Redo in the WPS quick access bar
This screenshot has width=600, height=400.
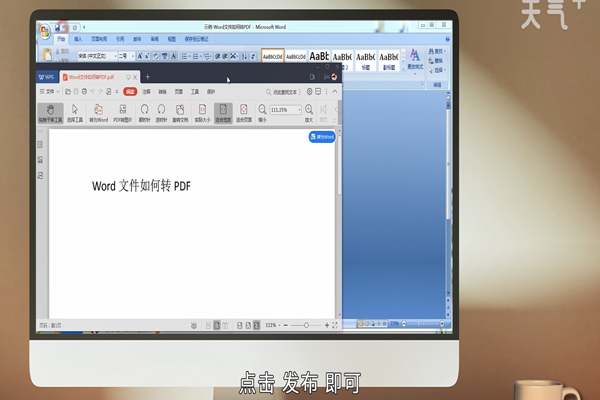click(x=101, y=91)
